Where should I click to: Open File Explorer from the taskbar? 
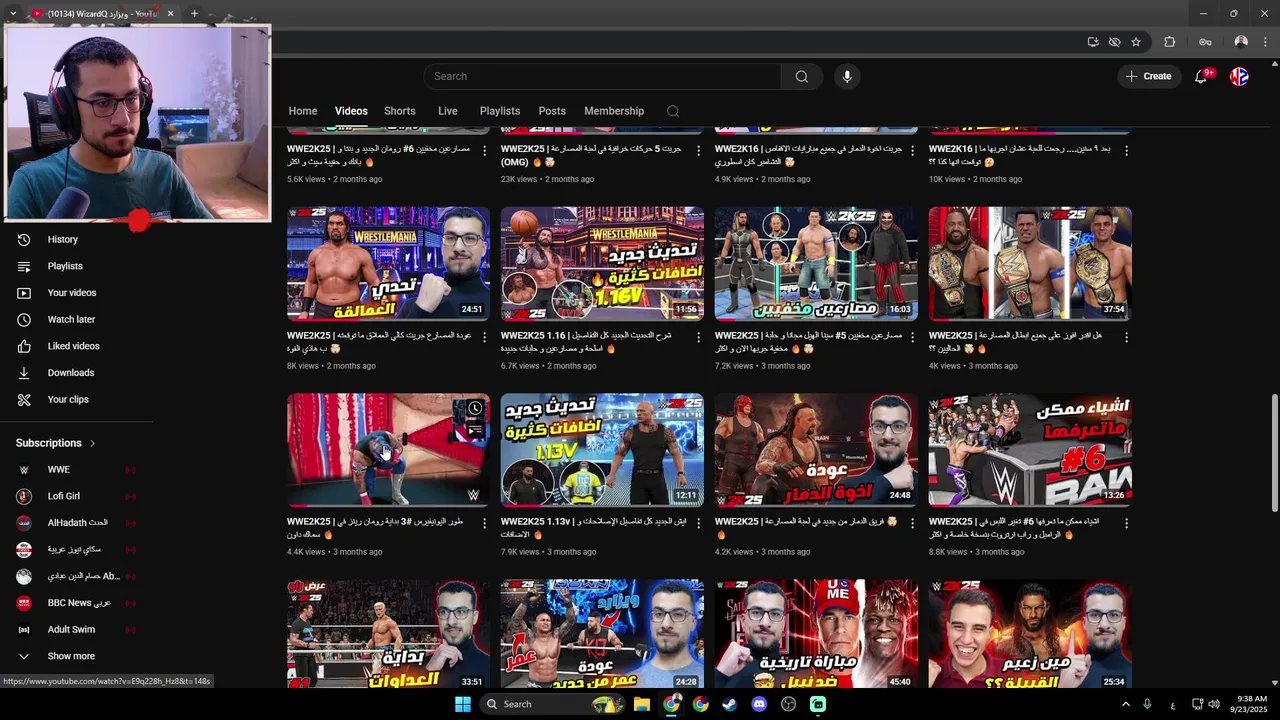(x=642, y=704)
